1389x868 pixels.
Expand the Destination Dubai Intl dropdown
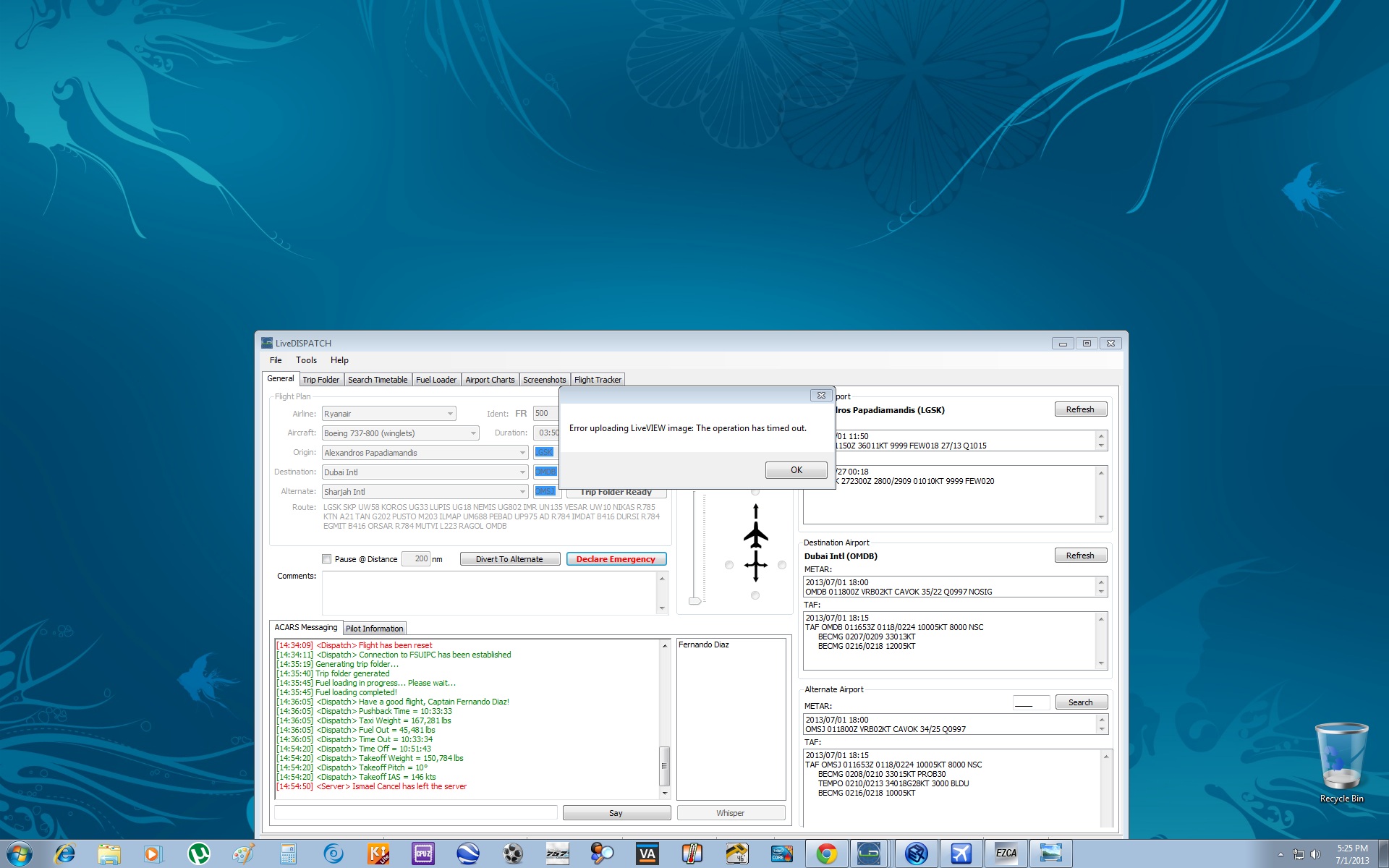click(x=522, y=472)
